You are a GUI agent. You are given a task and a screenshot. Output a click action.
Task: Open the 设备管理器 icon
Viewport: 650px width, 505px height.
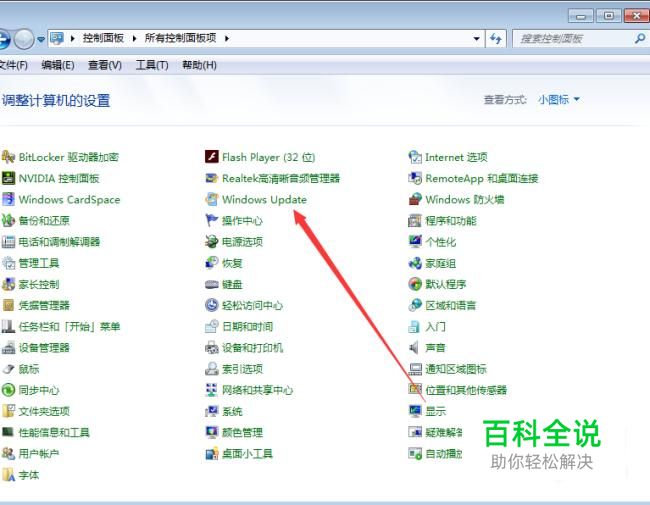tap(8, 348)
